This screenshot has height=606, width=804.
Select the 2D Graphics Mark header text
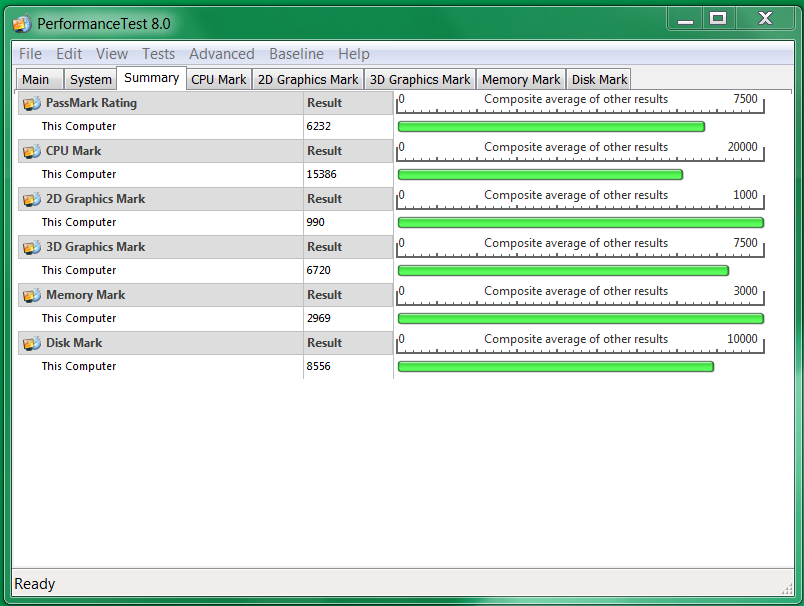(95, 199)
